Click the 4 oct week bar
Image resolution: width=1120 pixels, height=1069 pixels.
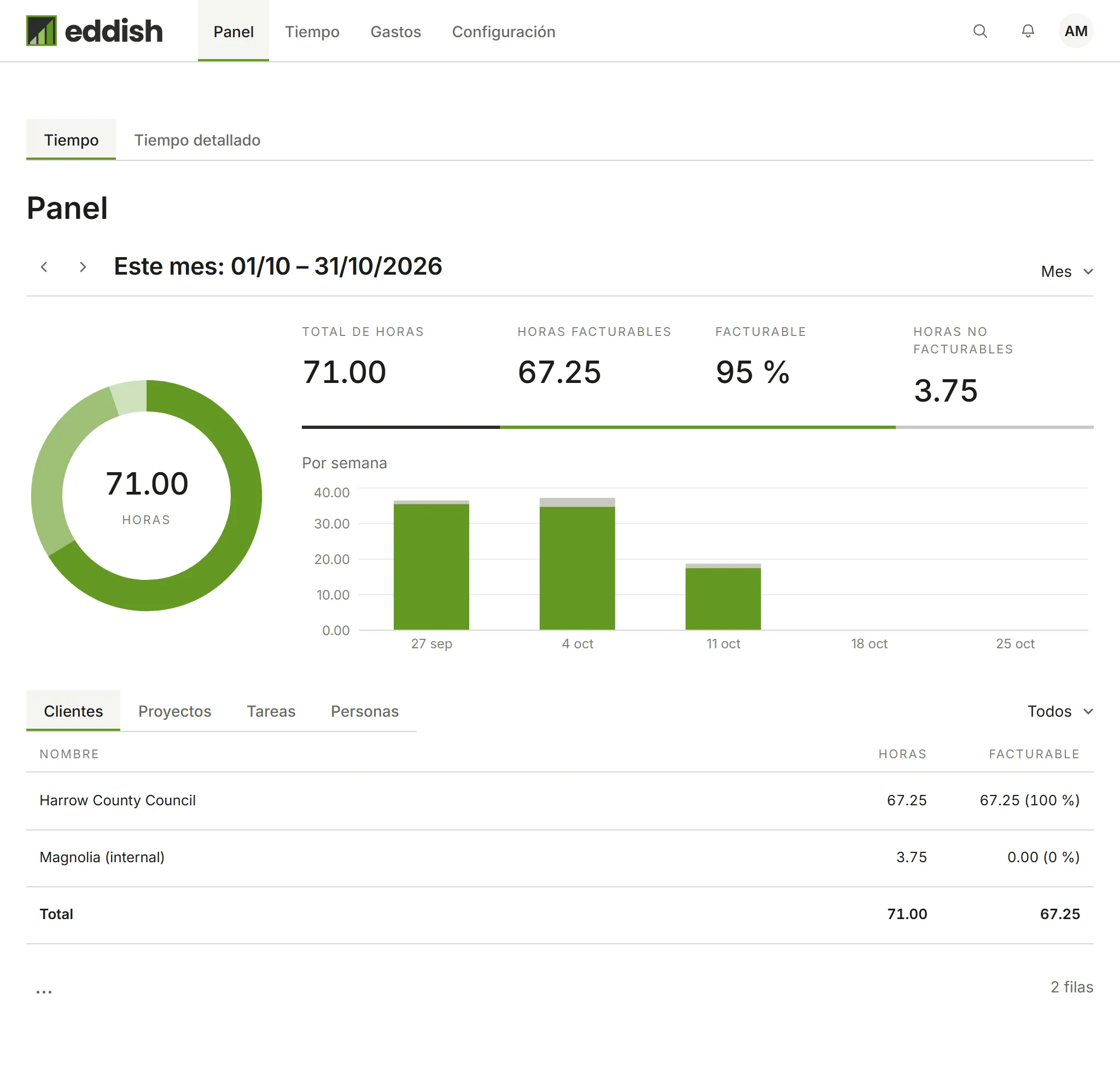pyautogui.click(x=577, y=564)
